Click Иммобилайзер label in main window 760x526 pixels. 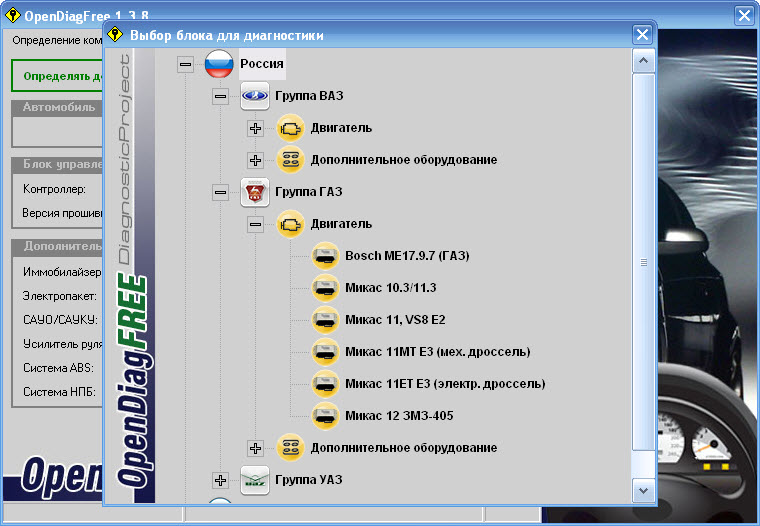click(x=62, y=272)
